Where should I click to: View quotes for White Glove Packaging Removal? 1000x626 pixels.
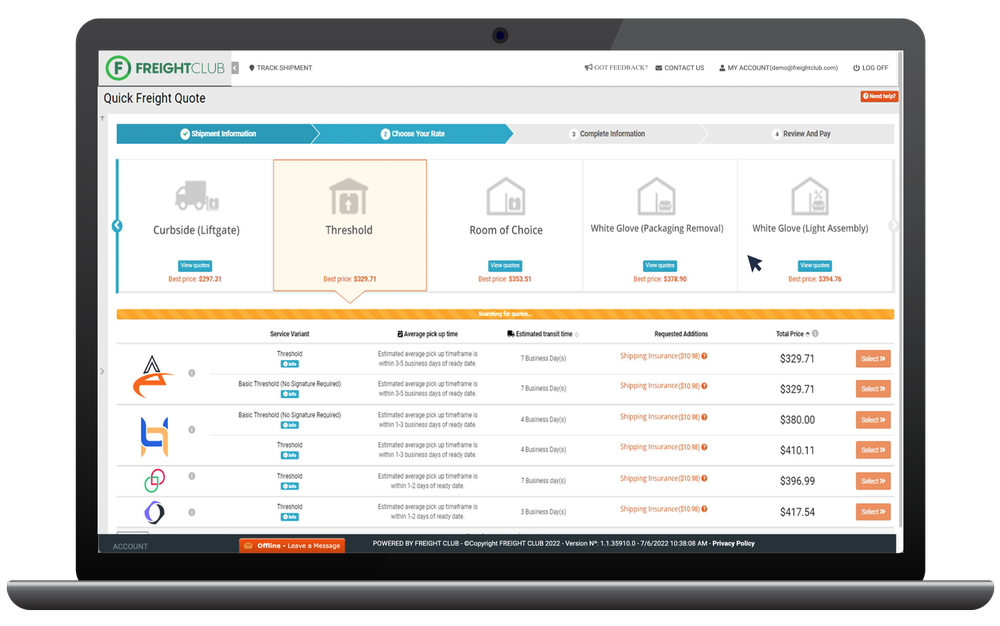(x=660, y=265)
